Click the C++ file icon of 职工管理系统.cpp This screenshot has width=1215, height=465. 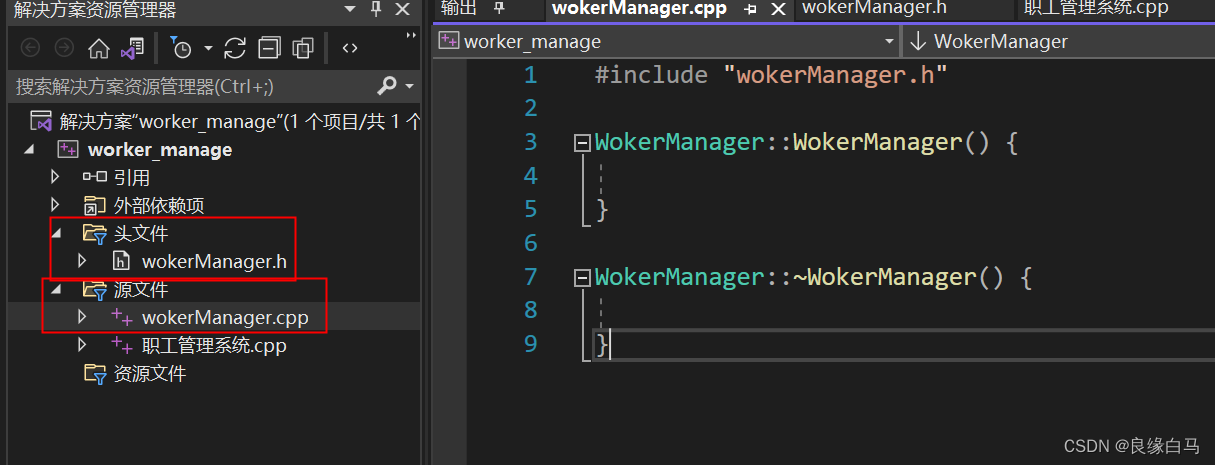tap(122, 346)
